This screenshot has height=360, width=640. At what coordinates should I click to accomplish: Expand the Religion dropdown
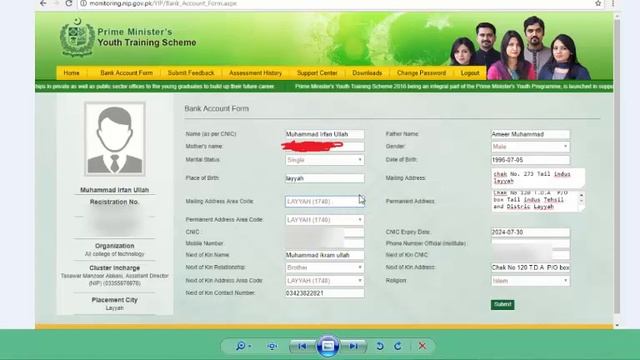point(530,281)
